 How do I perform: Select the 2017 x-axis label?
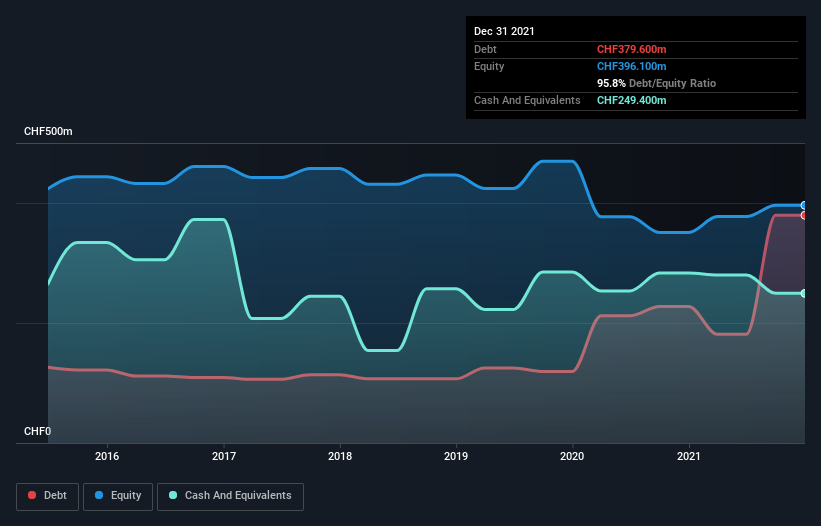pyautogui.click(x=224, y=456)
